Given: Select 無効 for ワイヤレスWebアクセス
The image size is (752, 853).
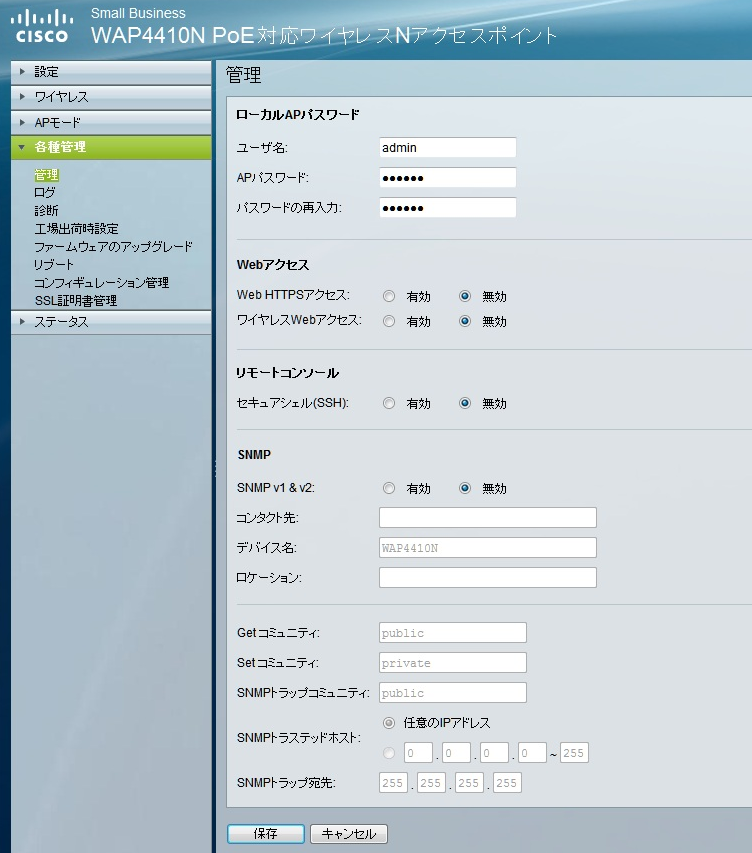Looking at the screenshot, I should pos(465,322).
